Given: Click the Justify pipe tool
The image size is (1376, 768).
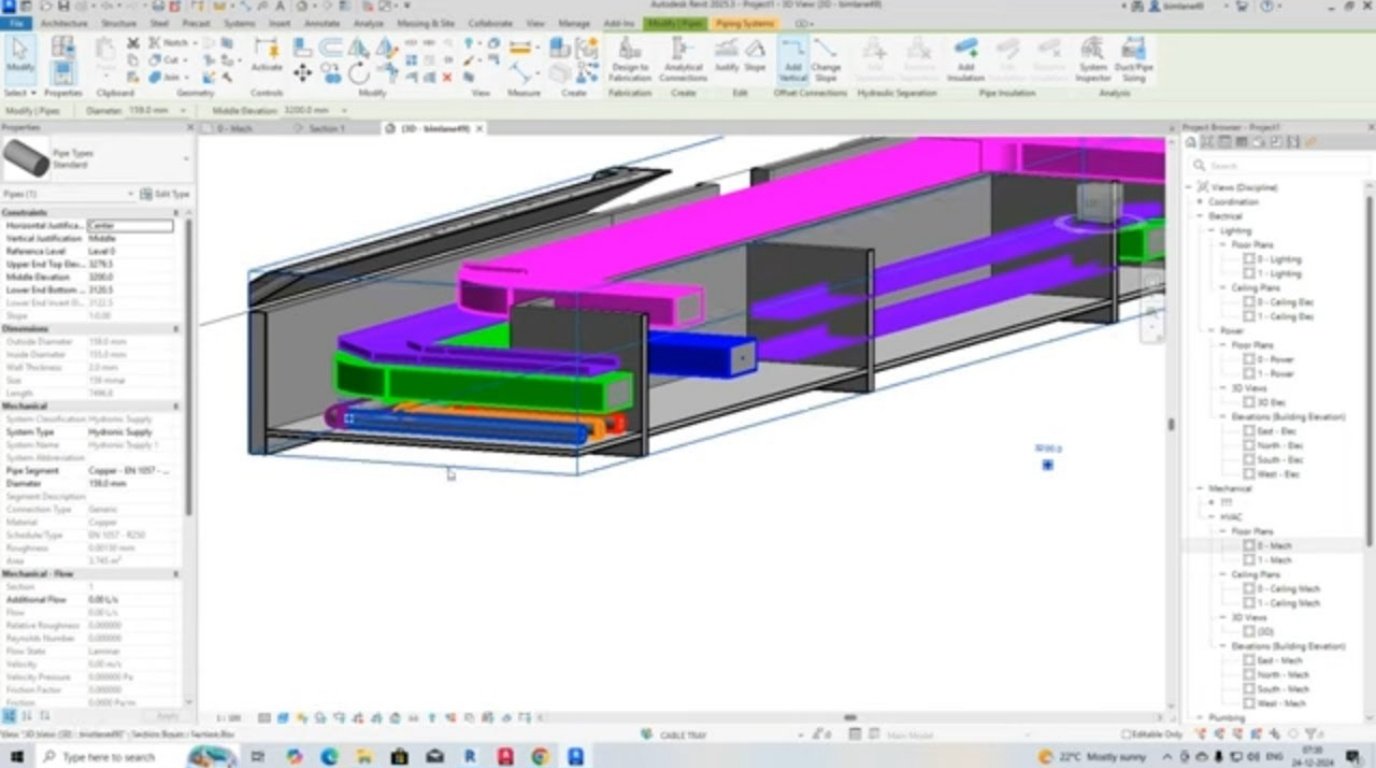Looking at the screenshot, I should [727, 55].
